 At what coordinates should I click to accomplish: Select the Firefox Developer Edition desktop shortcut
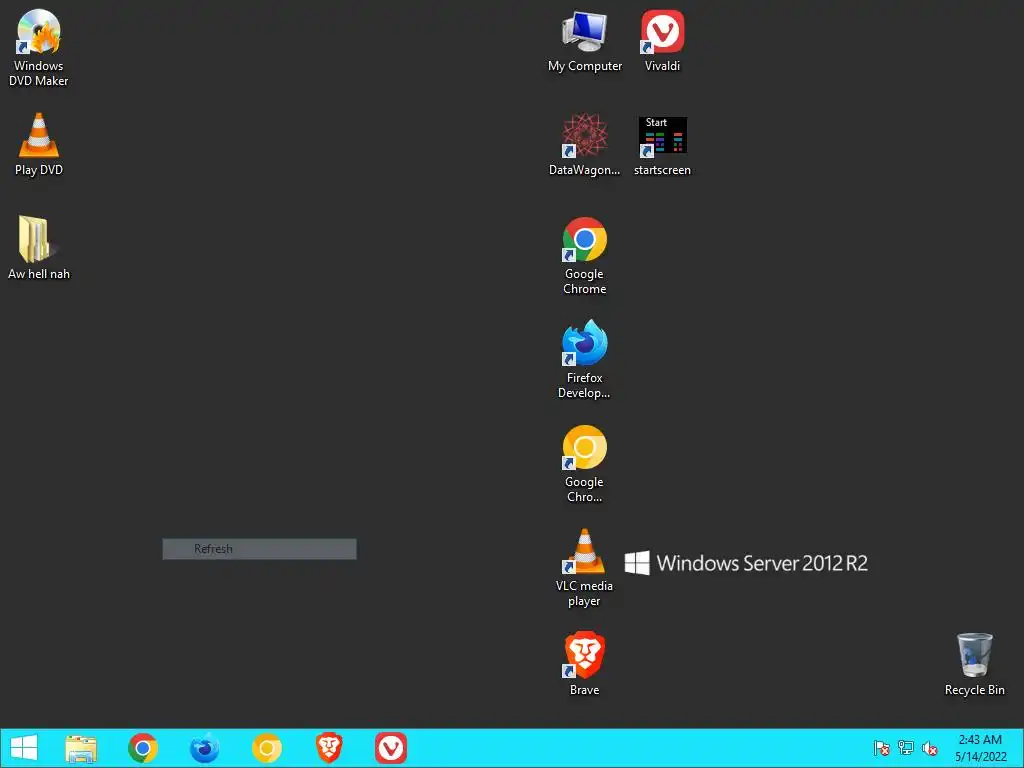(x=584, y=359)
